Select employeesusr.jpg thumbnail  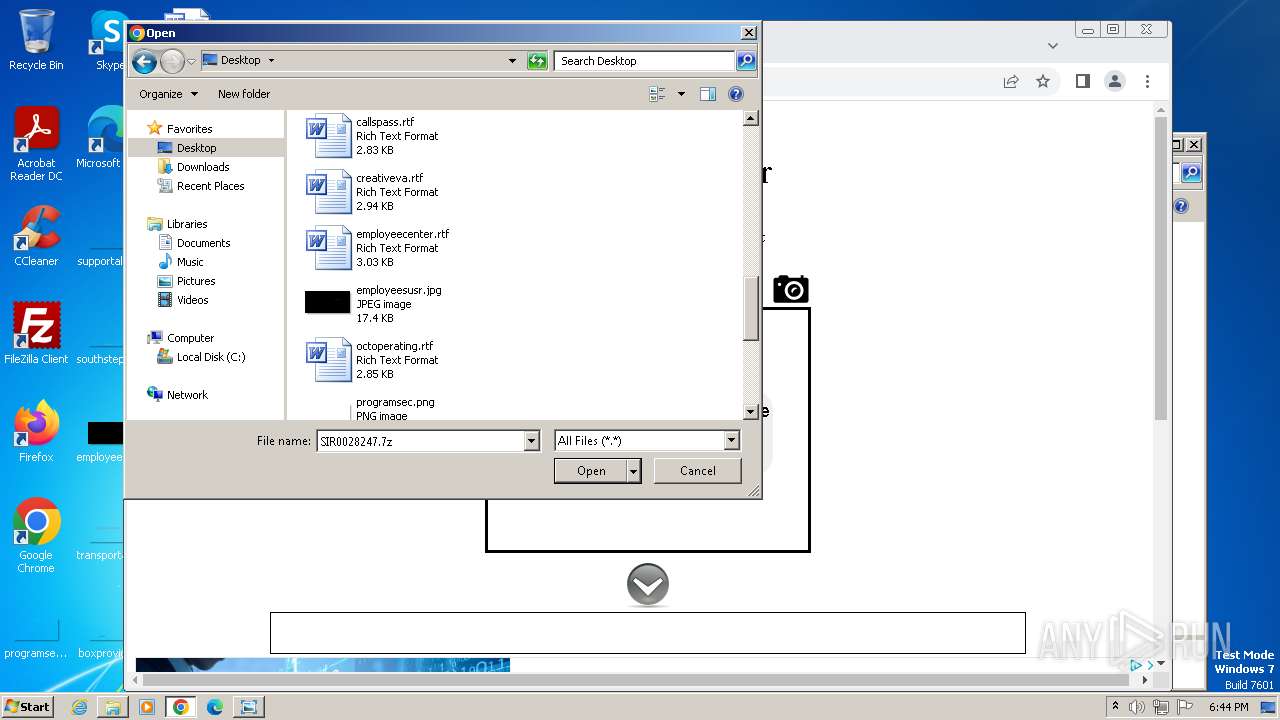coord(327,302)
